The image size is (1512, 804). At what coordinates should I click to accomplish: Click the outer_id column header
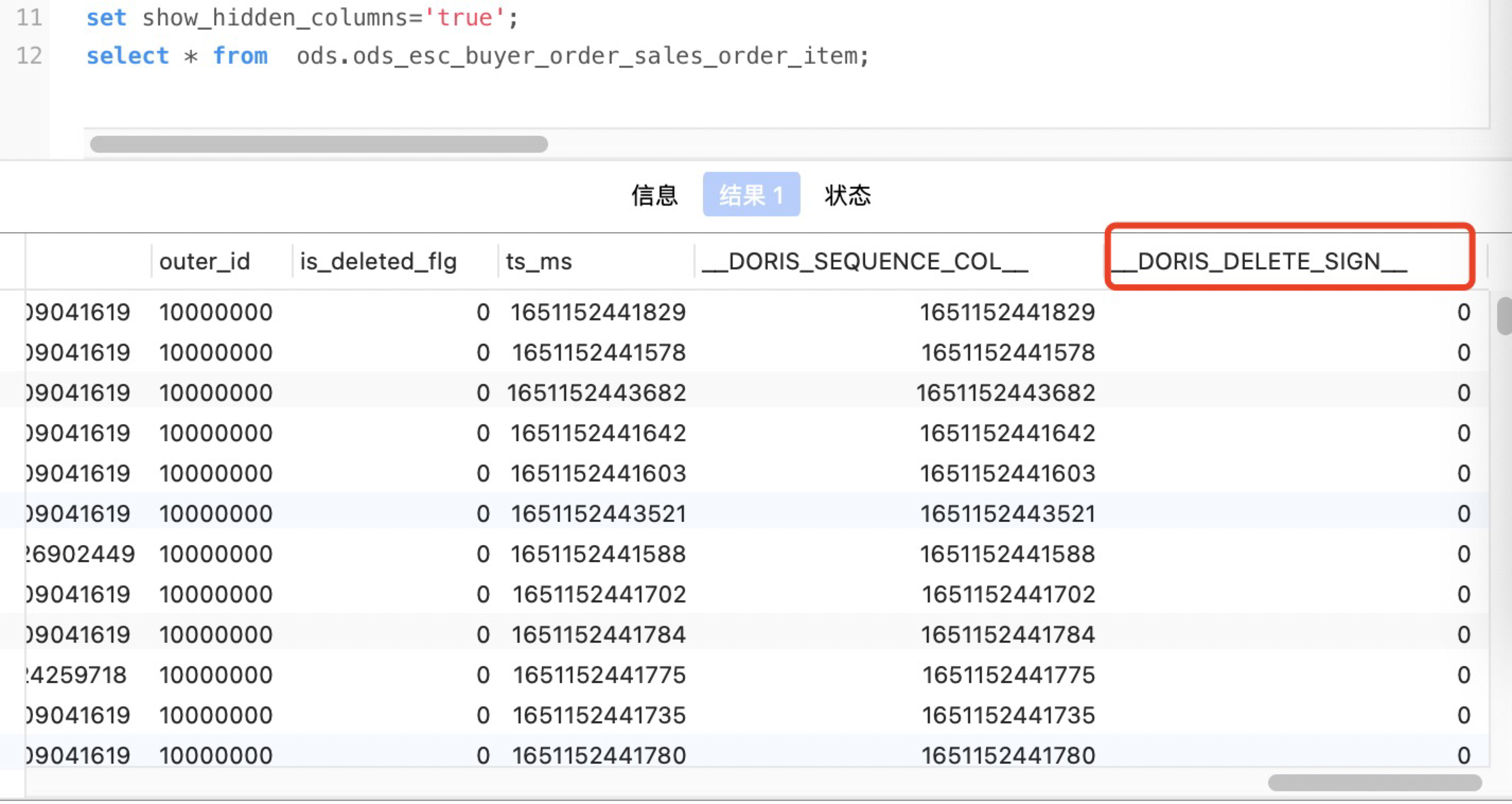pyautogui.click(x=204, y=261)
